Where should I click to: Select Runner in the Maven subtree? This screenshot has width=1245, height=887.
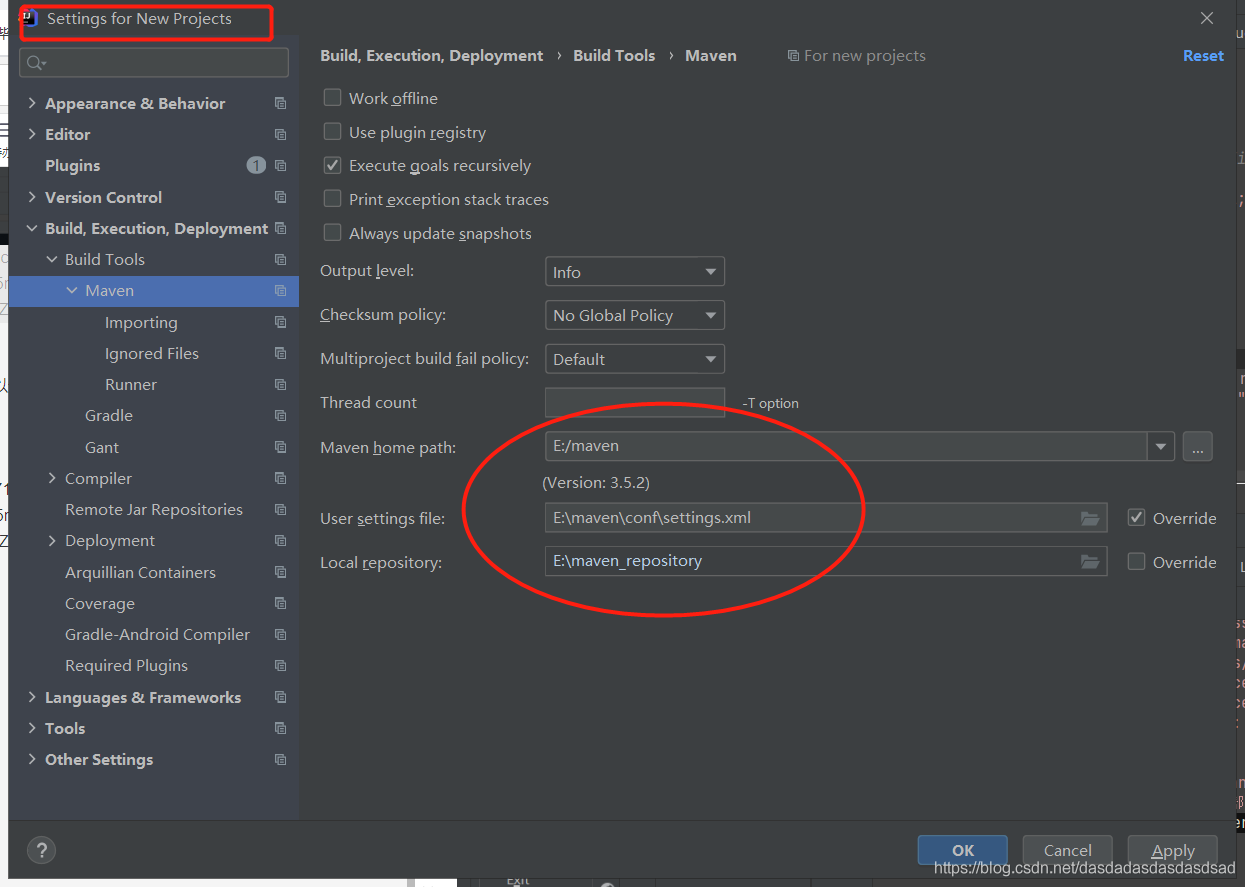pyautogui.click(x=131, y=385)
